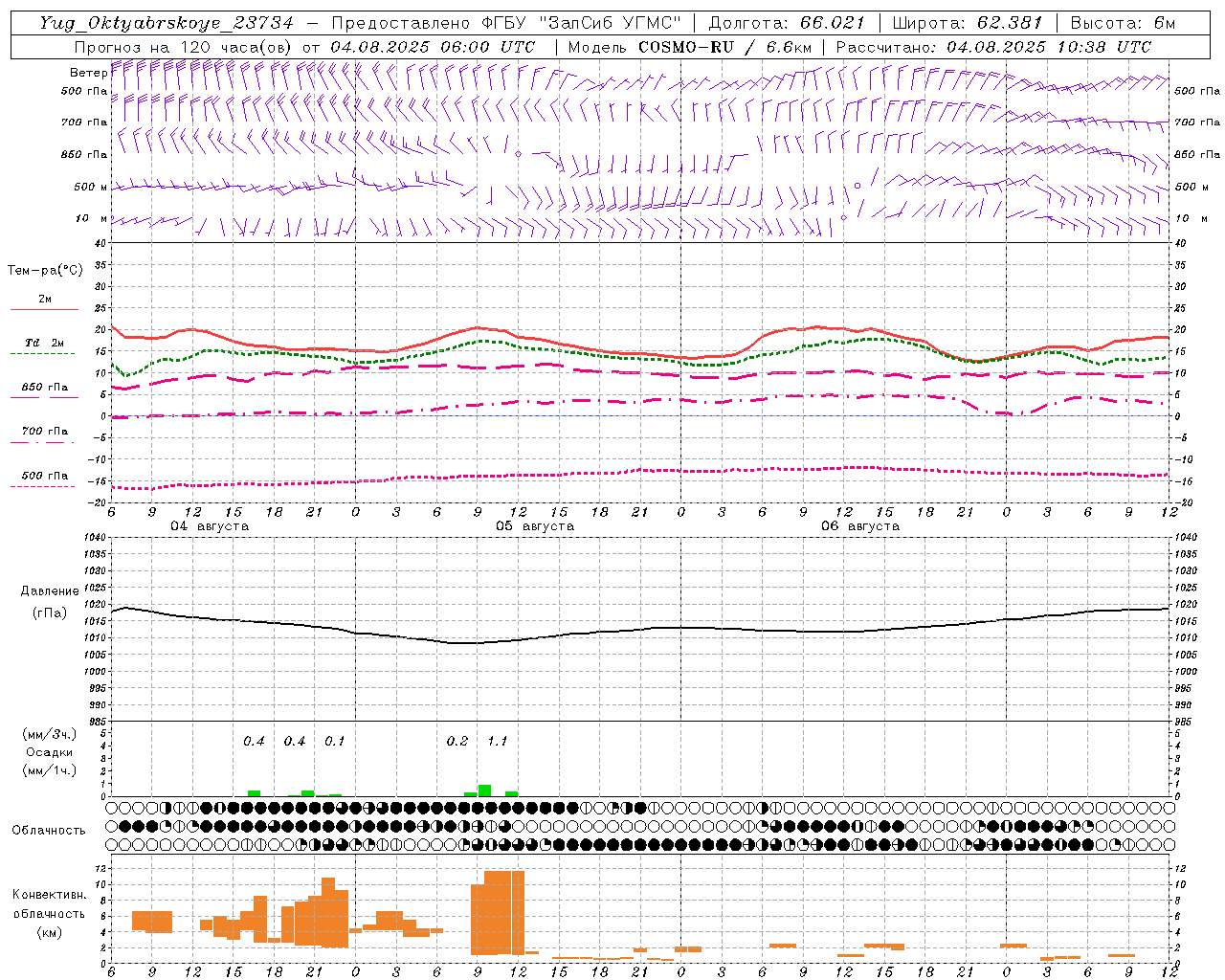Select the Осадки precipitation label

50,752
